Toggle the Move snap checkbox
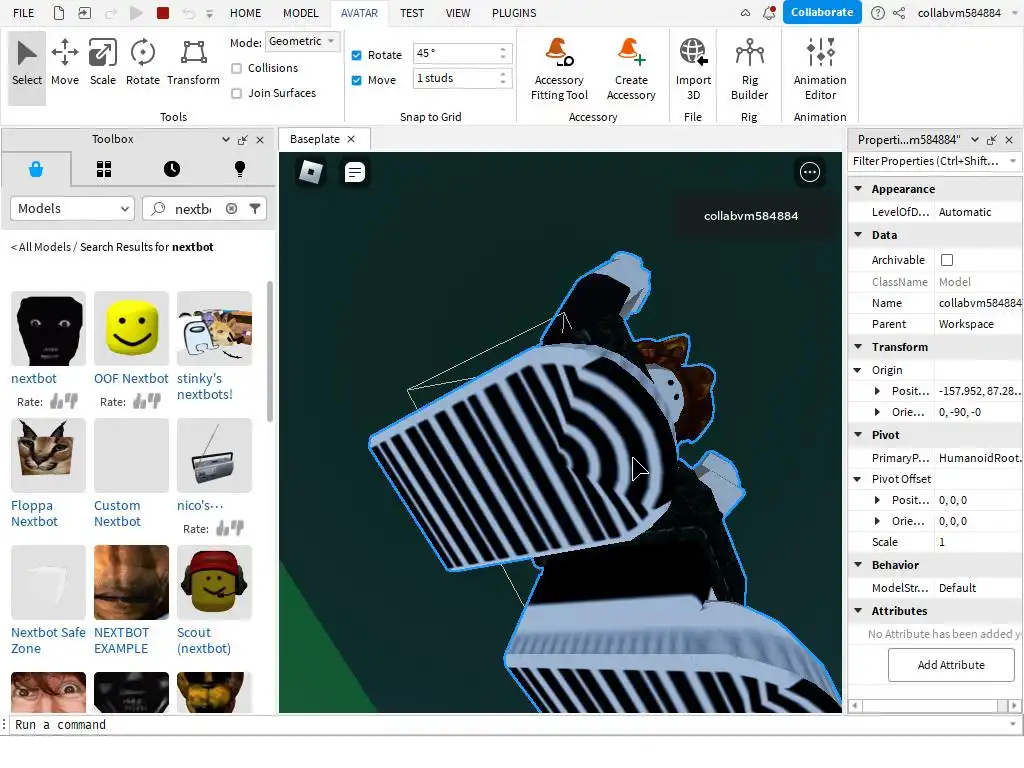The height and width of the screenshot is (768, 1024). 357,80
